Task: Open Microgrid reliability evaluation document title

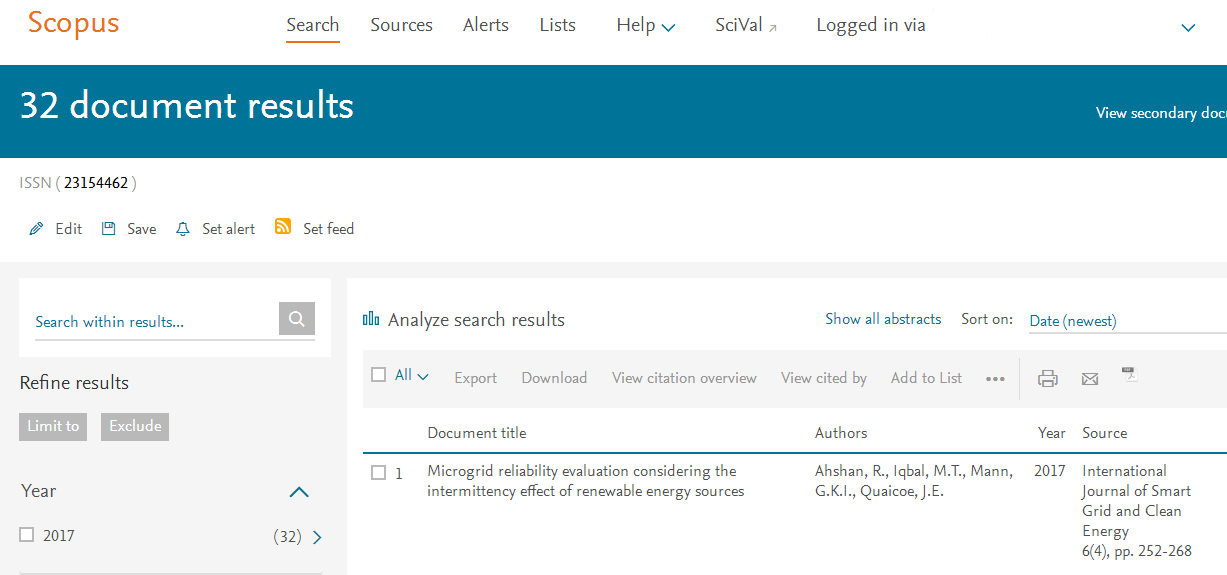Action: coord(586,481)
